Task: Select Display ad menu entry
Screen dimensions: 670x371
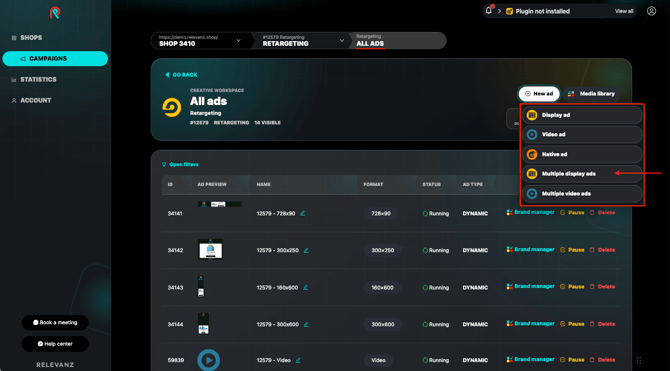Action: click(582, 115)
